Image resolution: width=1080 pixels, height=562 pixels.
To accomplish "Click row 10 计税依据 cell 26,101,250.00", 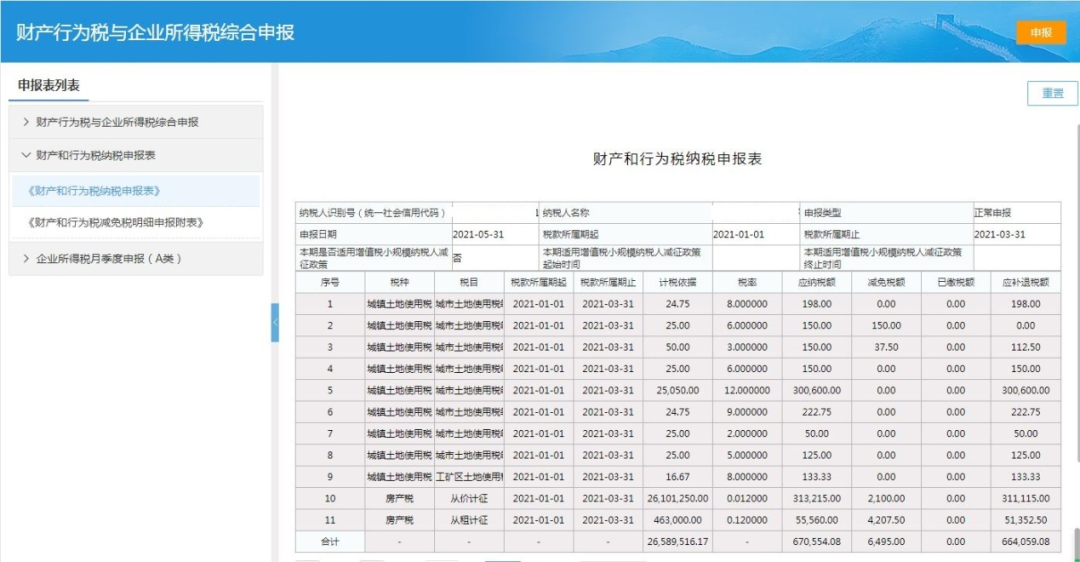I will click(678, 499).
